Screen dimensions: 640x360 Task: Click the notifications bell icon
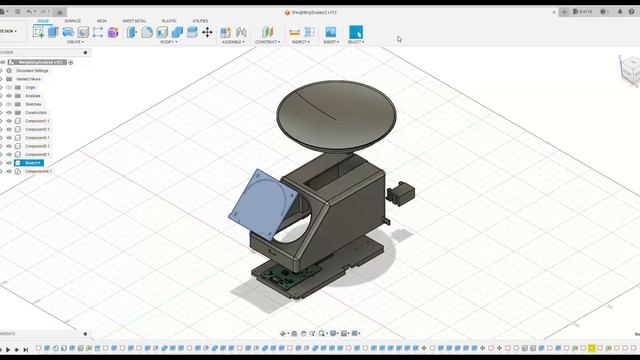click(620, 12)
